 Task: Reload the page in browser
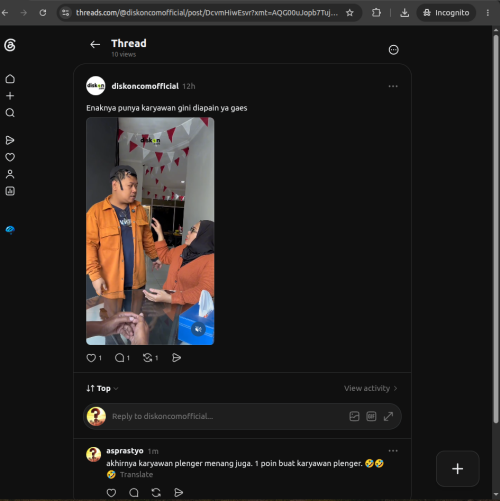point(43,13)
